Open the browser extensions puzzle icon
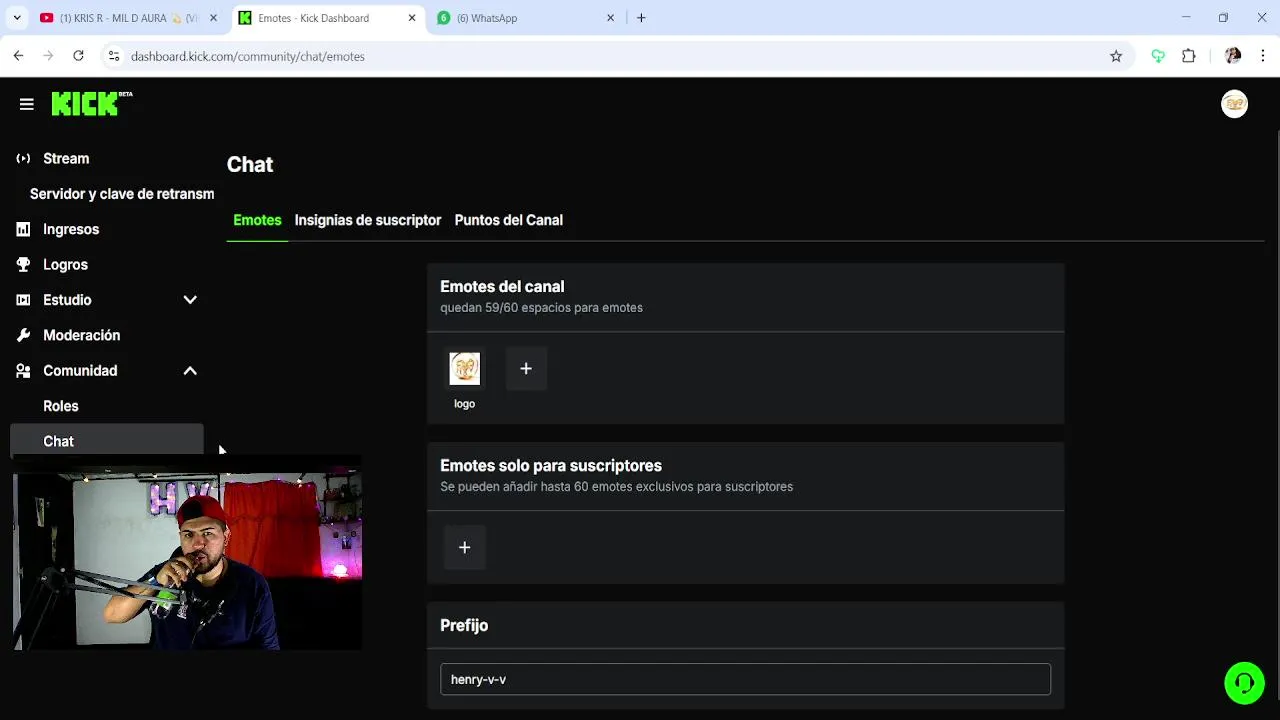 pyautogui.click(x=1189, y=56)
